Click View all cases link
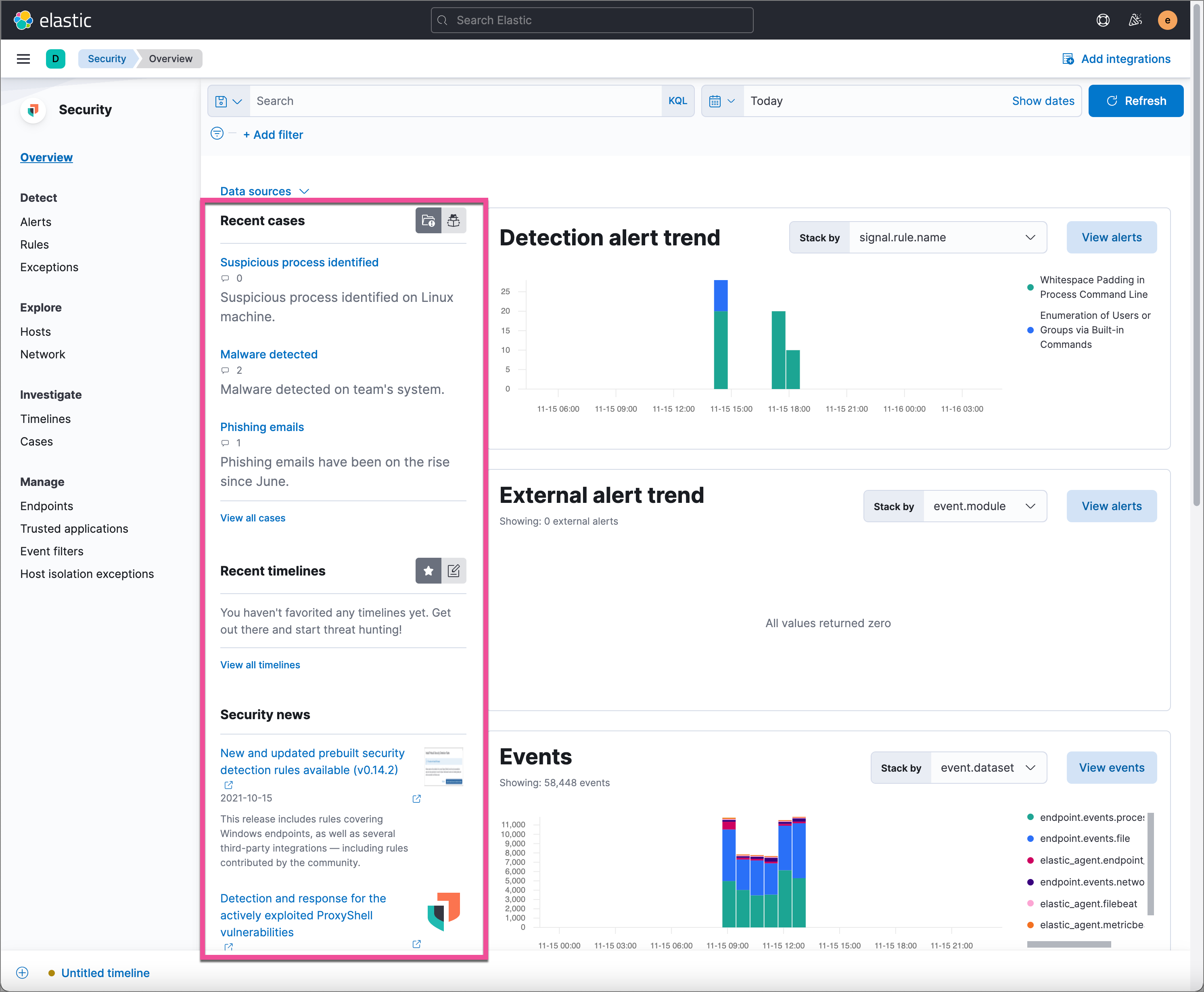1204x992 pixels. coord(252,518)
